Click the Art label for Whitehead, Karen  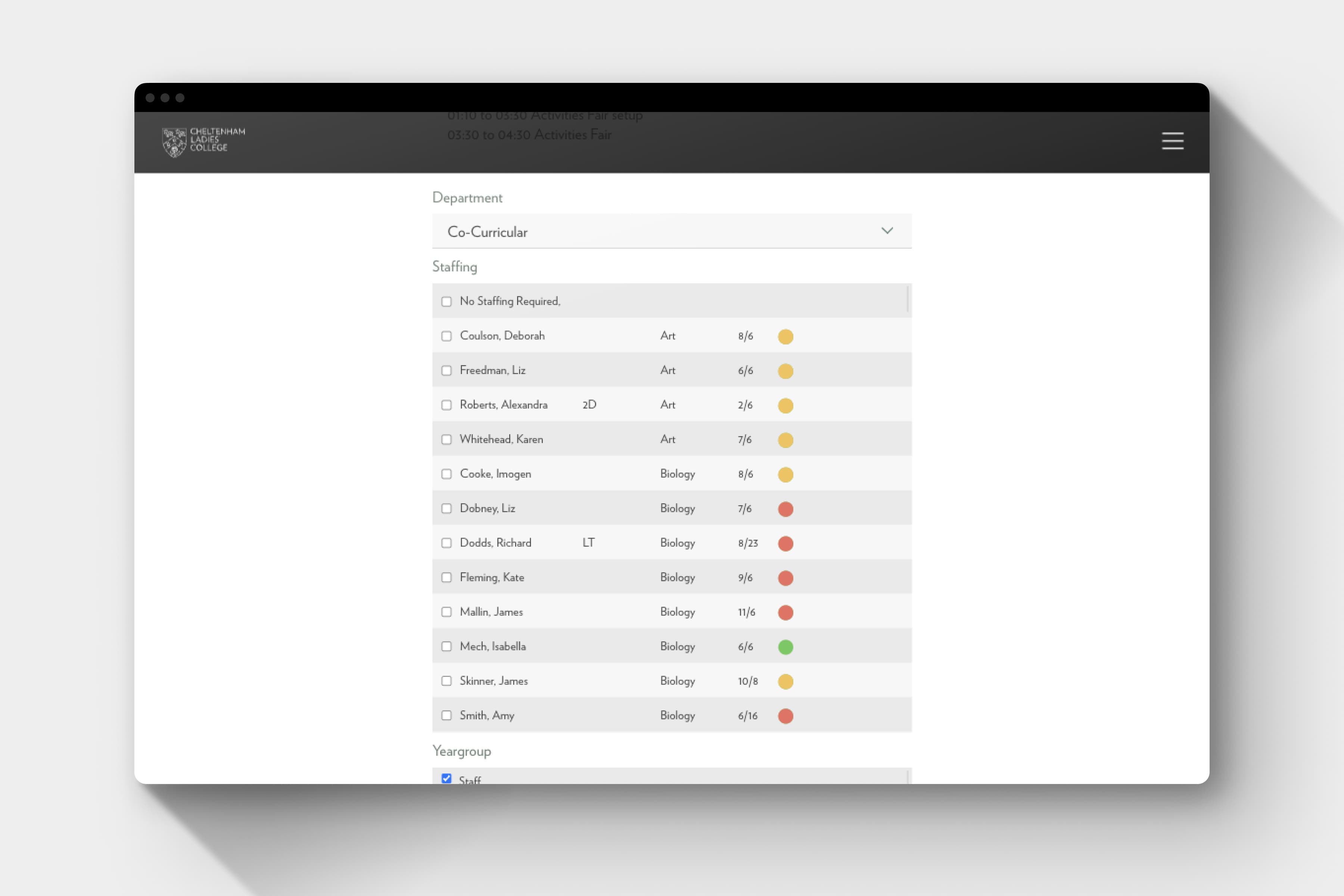click(x=668, y=439)
